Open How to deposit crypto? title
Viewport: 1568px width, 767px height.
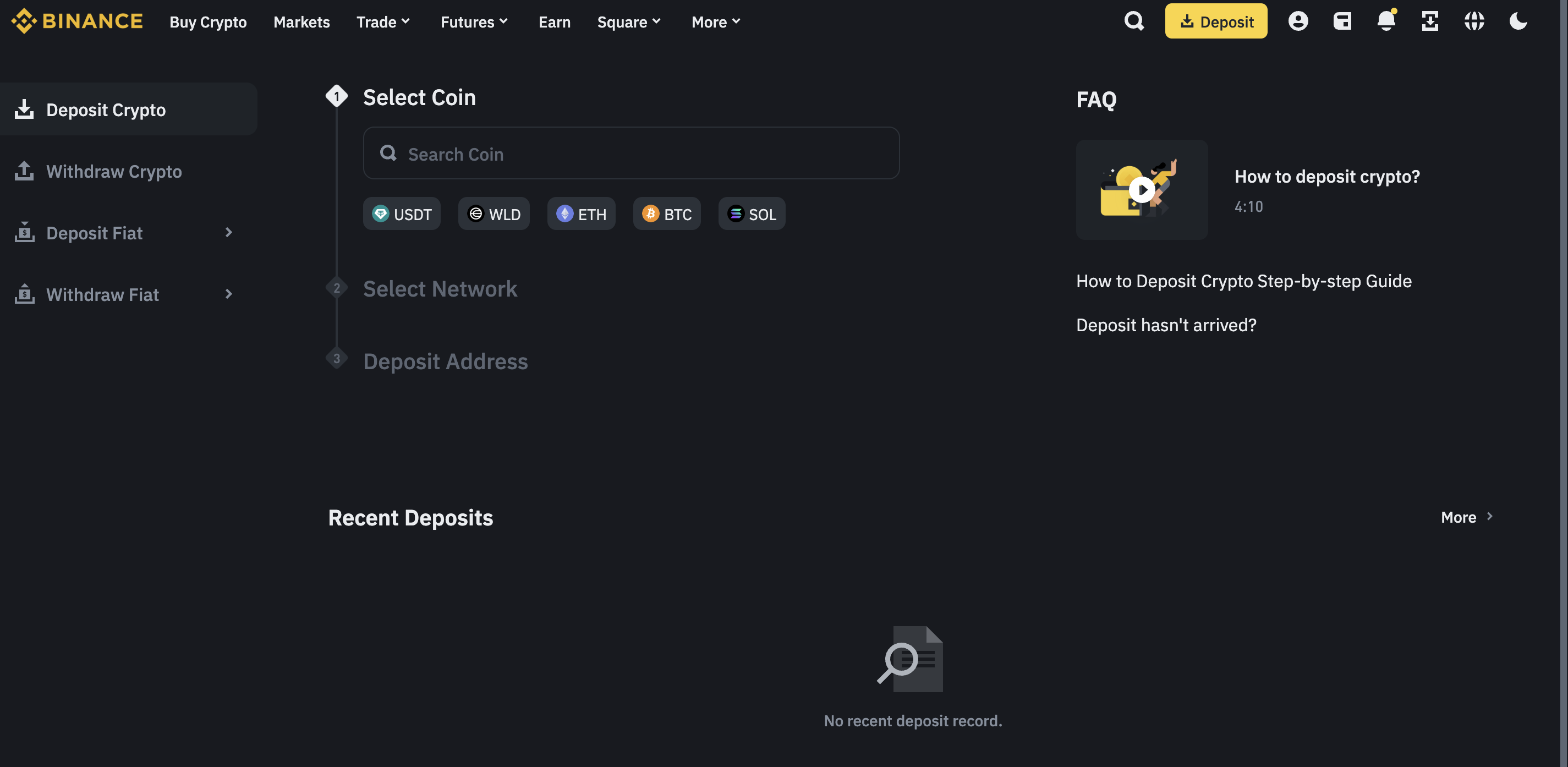click(1327, 177)
